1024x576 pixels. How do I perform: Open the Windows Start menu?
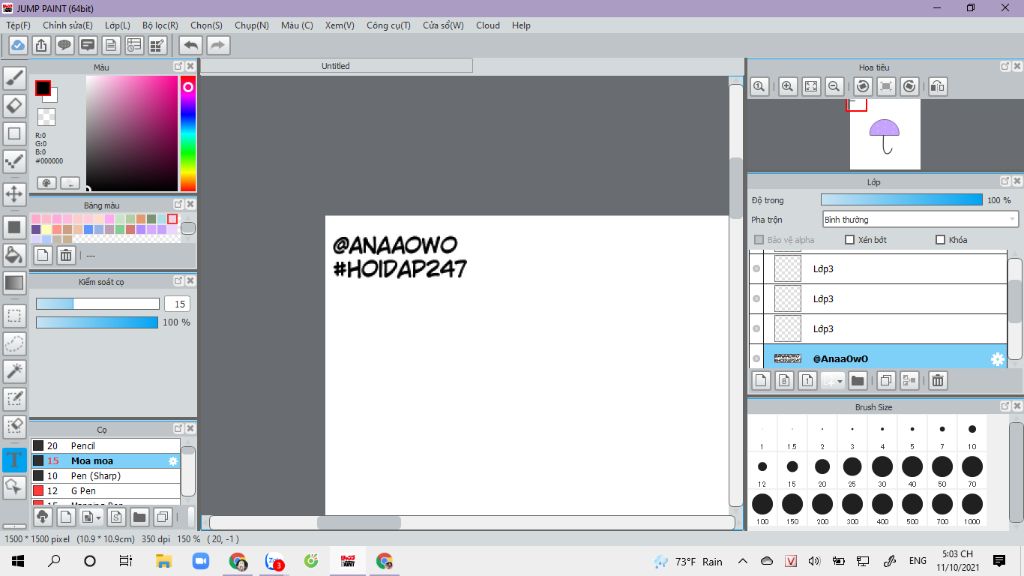tap(18, 561)
